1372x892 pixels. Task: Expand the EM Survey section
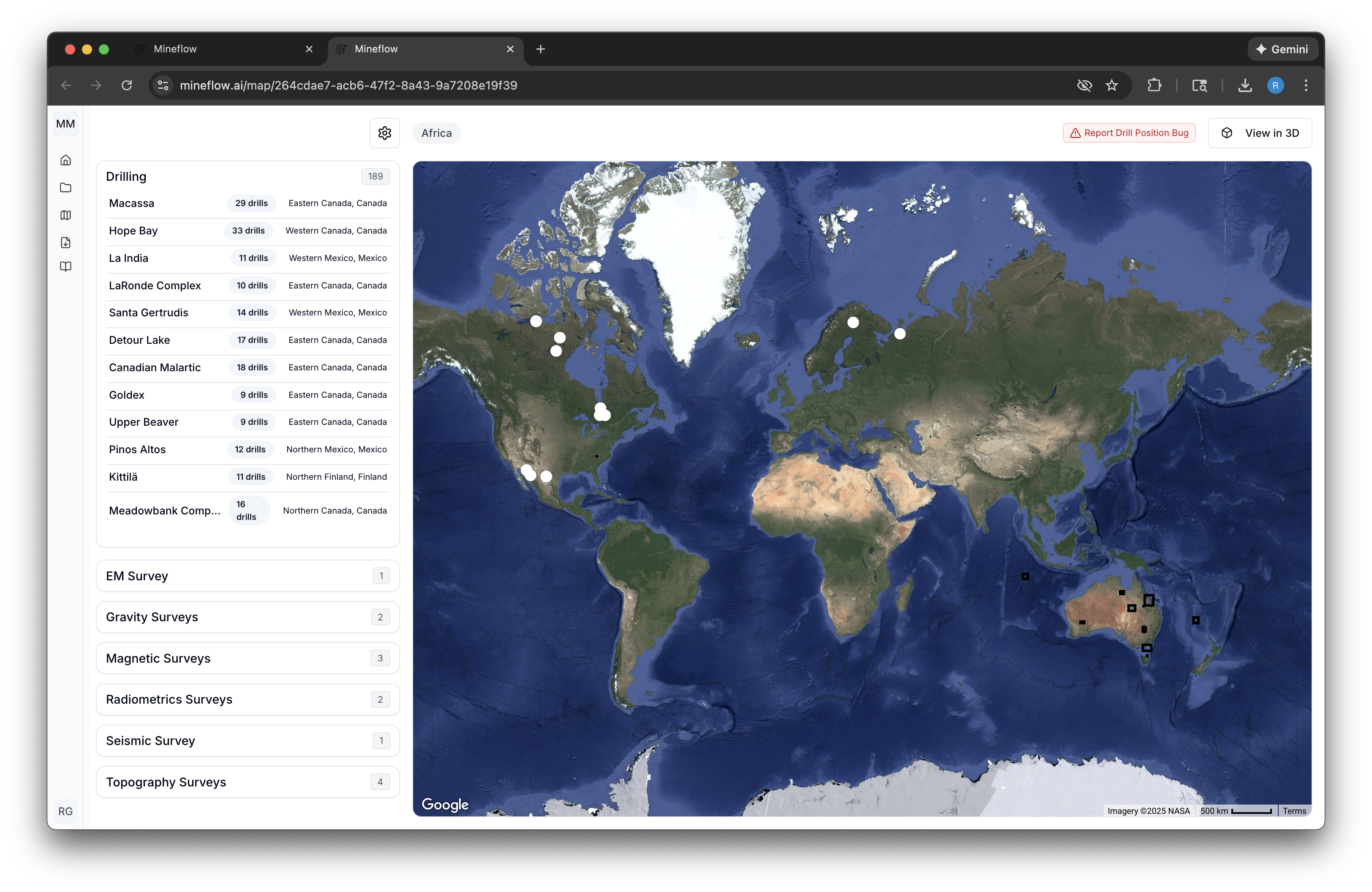point(247,575)
